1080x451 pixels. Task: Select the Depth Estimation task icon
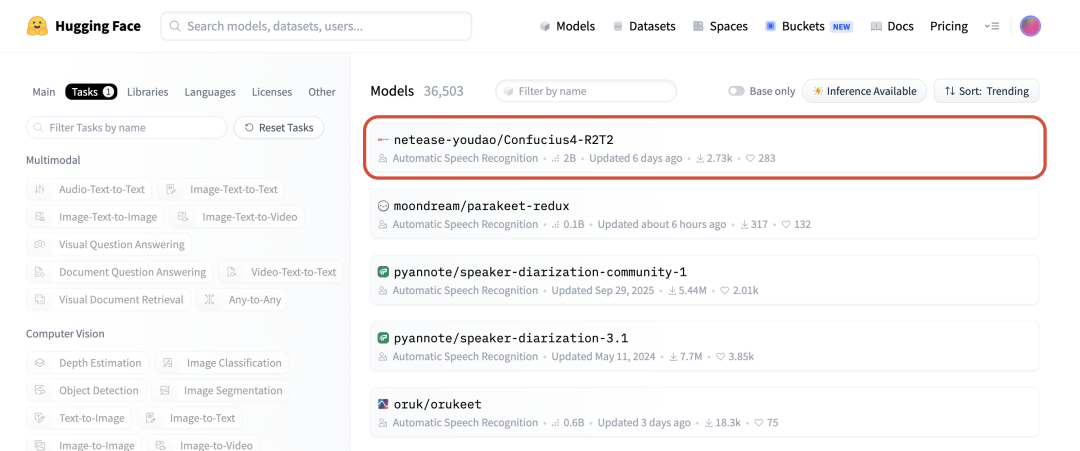tap(40, 363)
